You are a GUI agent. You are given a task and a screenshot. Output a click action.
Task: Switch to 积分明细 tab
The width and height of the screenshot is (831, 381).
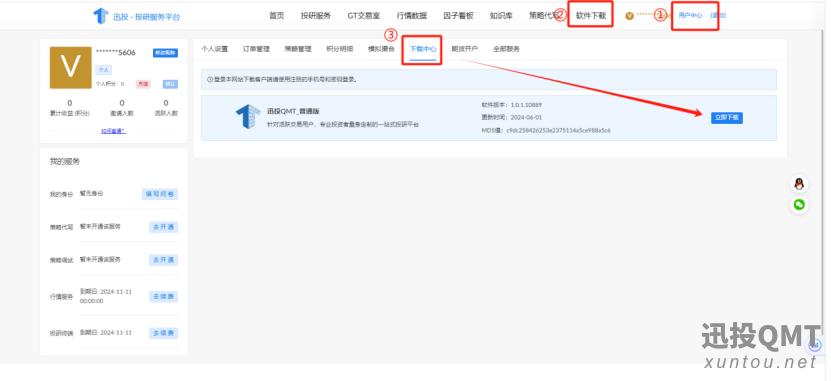tap(340, 49)
